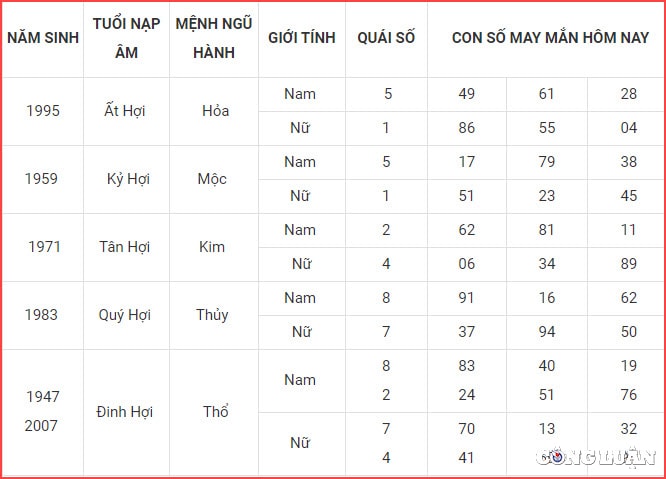Screen dimensions: 666x479
Task: Click the Mộc element cell
Action: click(212, 179)
